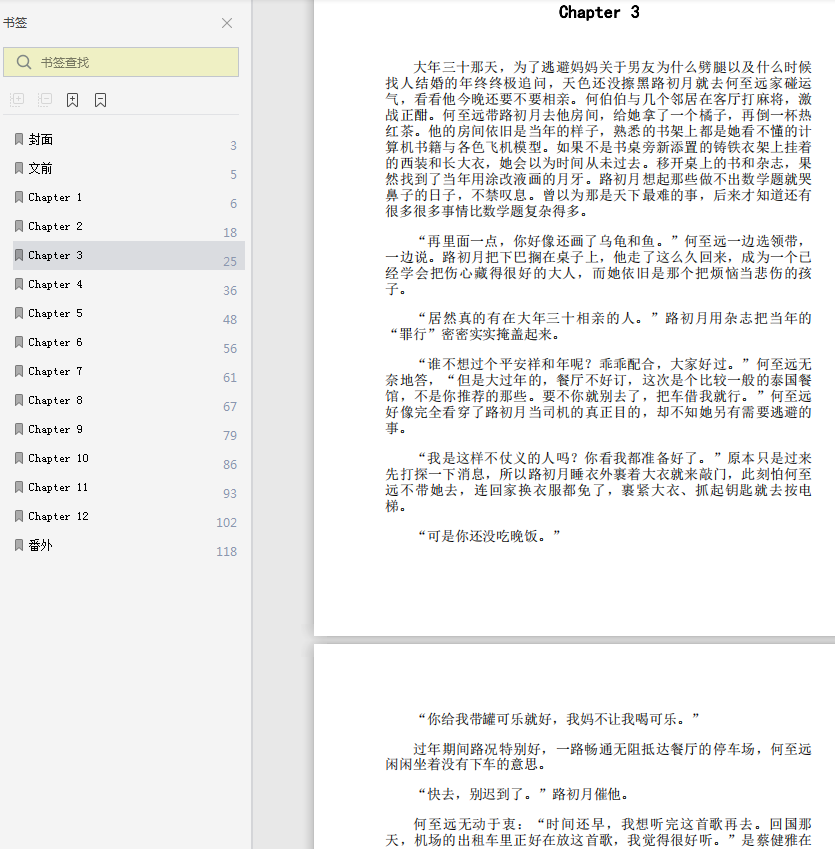The width and height of the screenshot is (835, 849).
Task: Click the add bookmark icon
Action: 73,100
